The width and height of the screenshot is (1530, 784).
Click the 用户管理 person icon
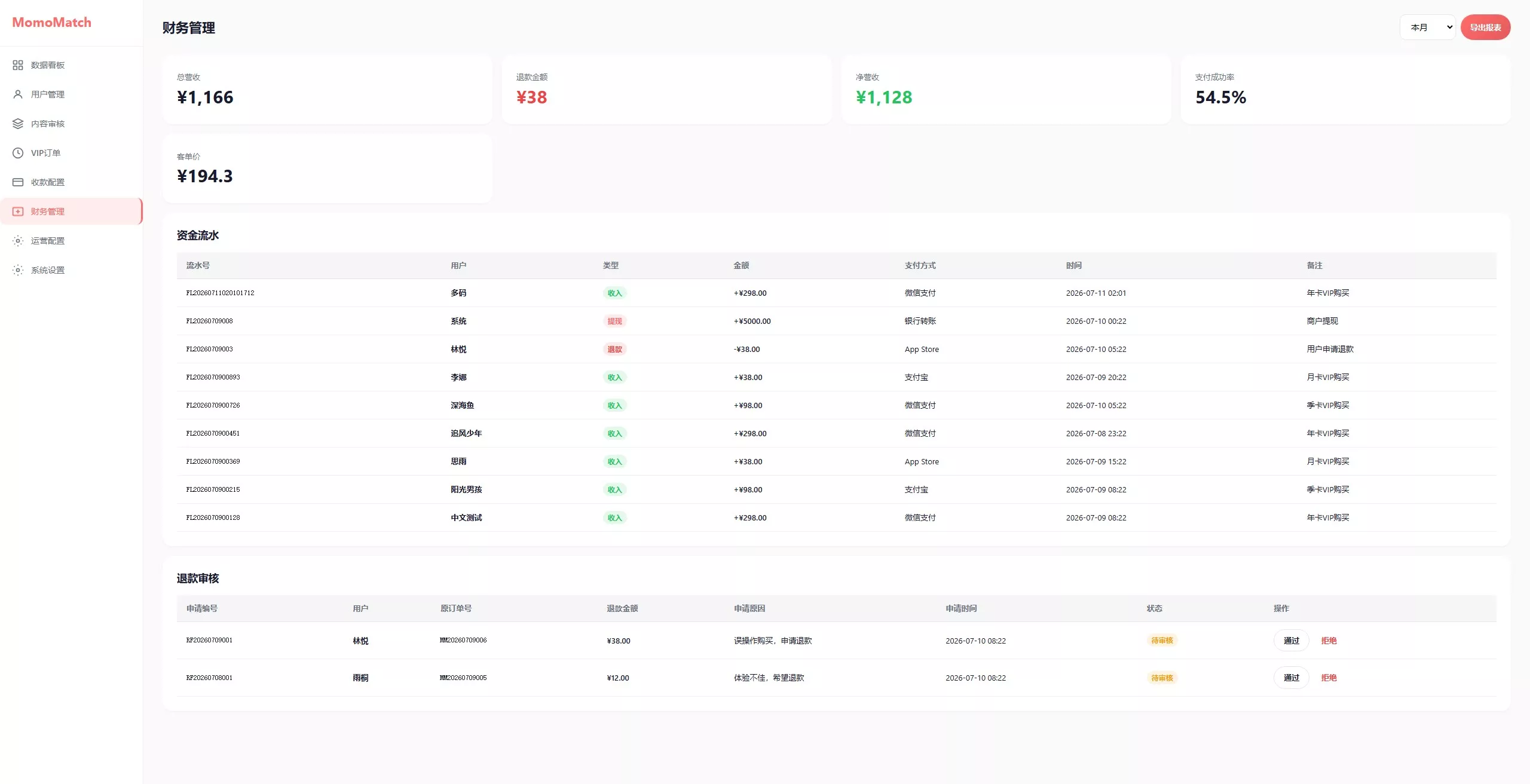coord(18,94)
